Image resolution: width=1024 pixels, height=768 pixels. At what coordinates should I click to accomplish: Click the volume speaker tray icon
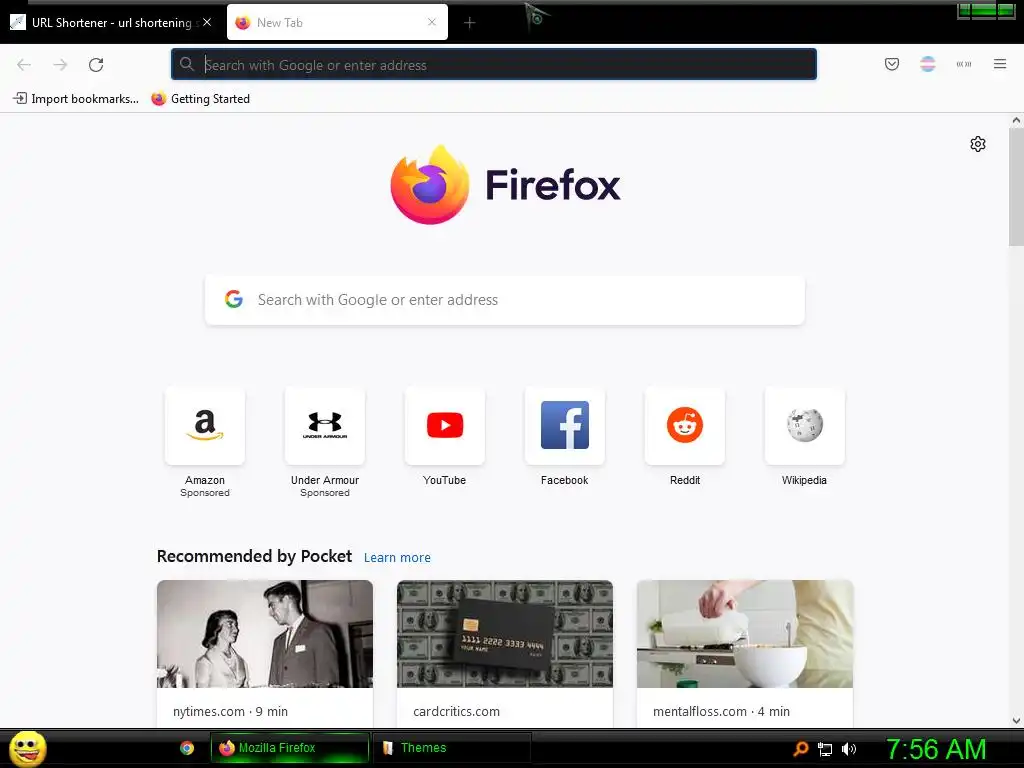(x=849, y=749)
